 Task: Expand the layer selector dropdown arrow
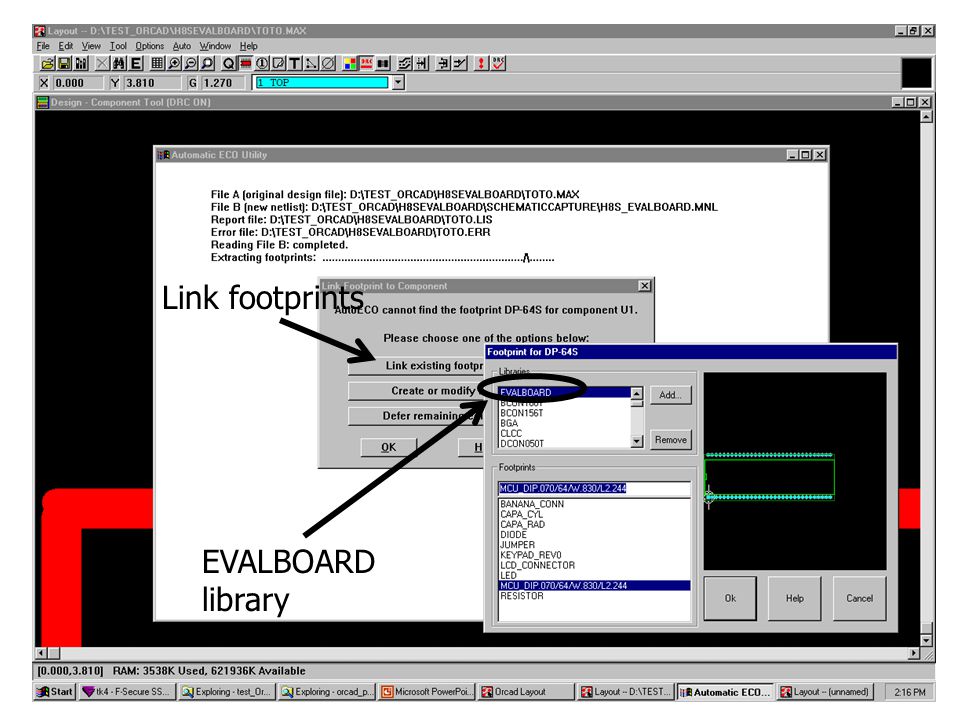398,83
